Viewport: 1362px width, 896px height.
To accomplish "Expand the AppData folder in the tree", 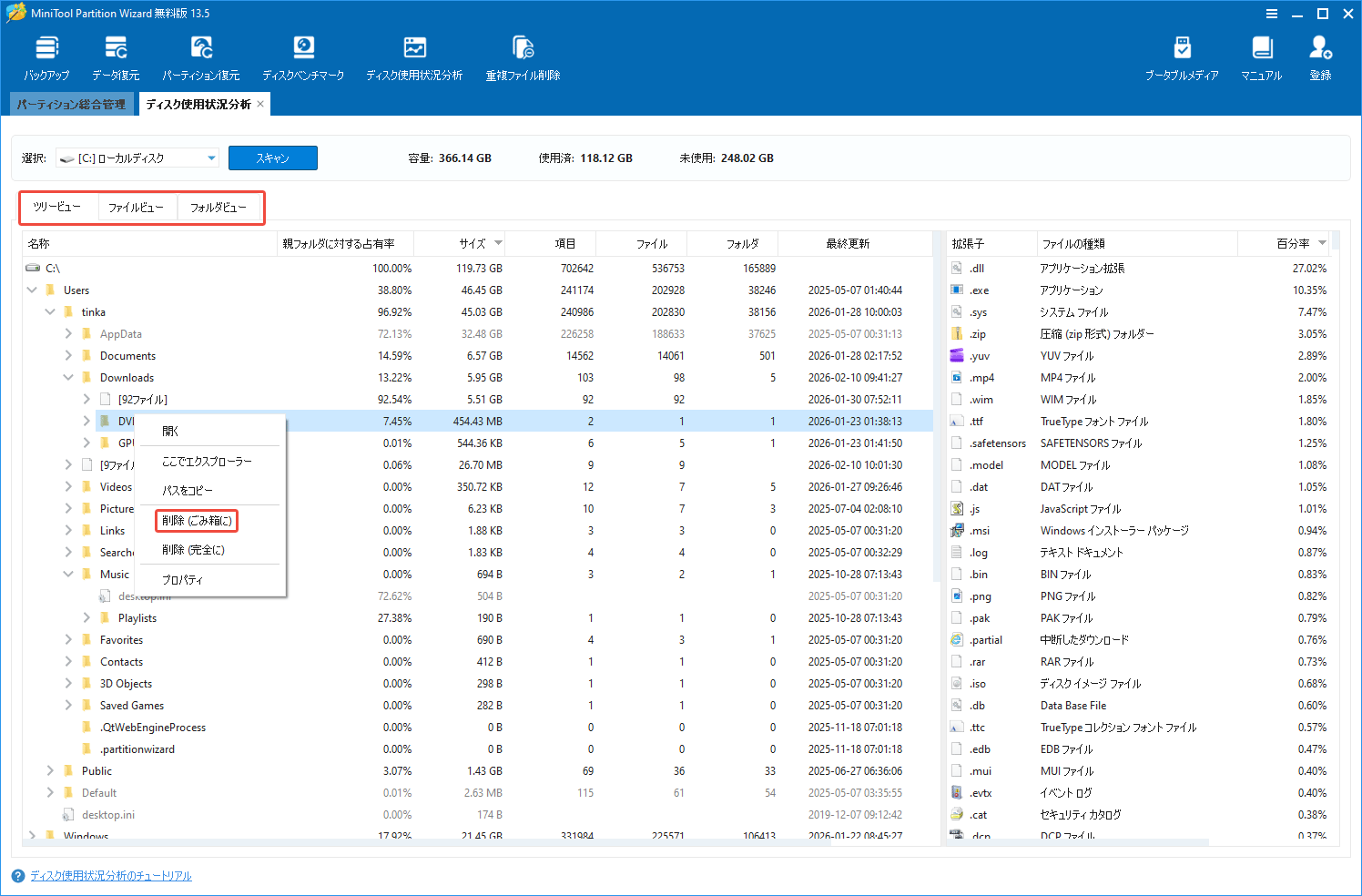I will [x=67, y=333].
